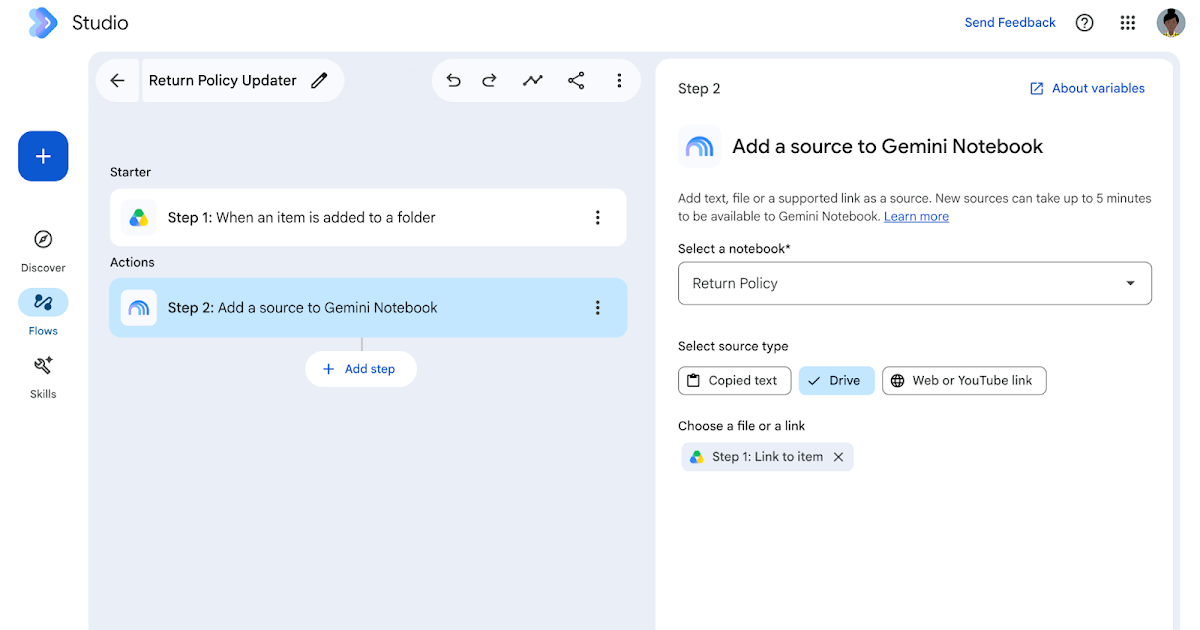This screenshot has width=1200, height=630.
Task: Redo the last change
Action: click(490, 81)
